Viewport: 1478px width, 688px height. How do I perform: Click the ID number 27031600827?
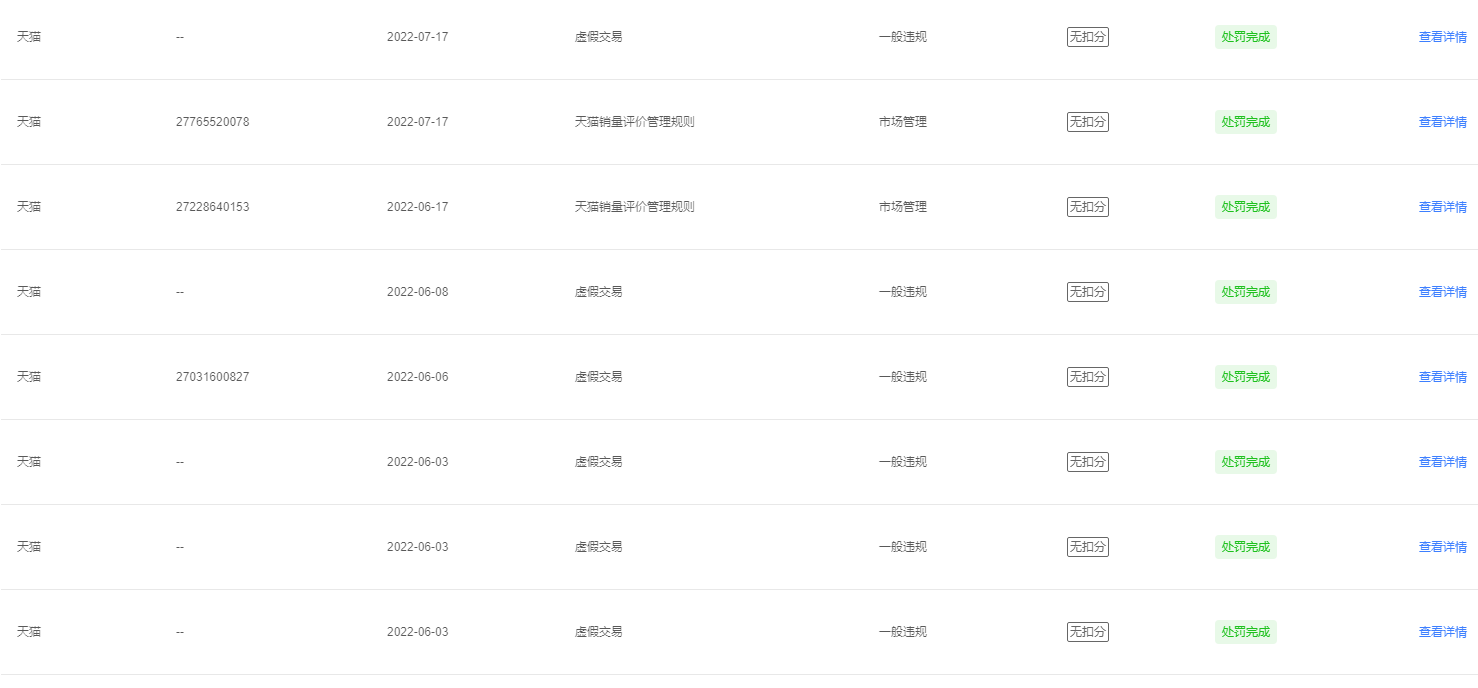coord(212,377)
